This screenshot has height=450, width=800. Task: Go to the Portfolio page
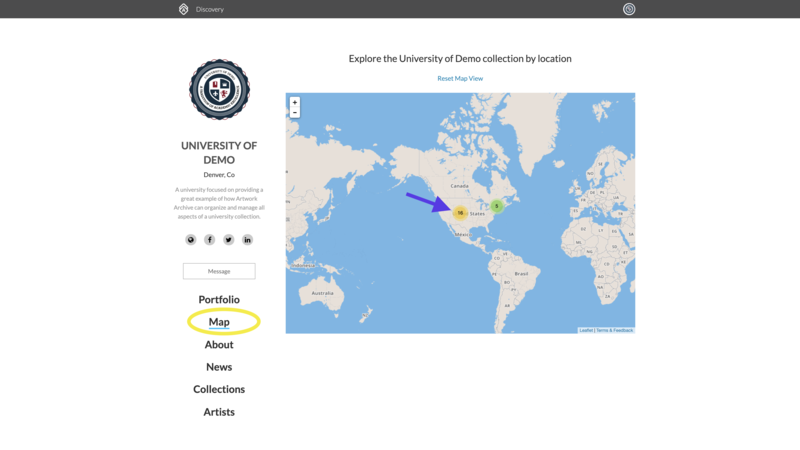tap(219, 300)
